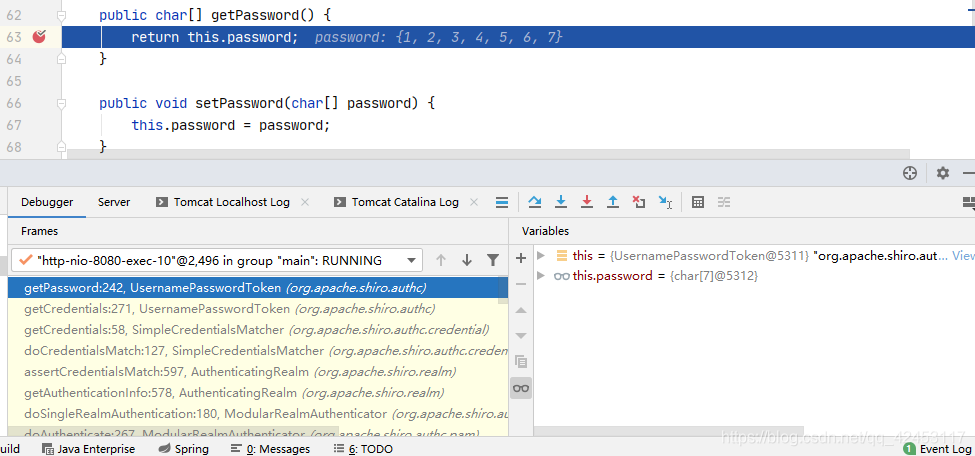Viewport: 975px width, 456px height.
Task: Toggle fold marker on line 68
Action: coord(61,147)
